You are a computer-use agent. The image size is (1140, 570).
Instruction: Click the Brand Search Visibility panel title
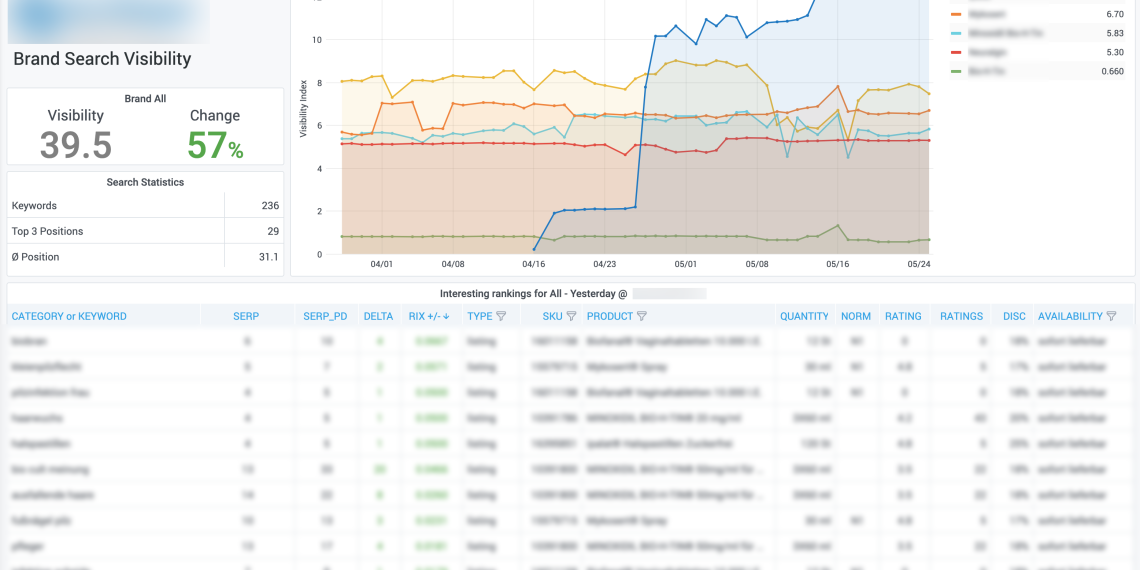tap(102, 59)
